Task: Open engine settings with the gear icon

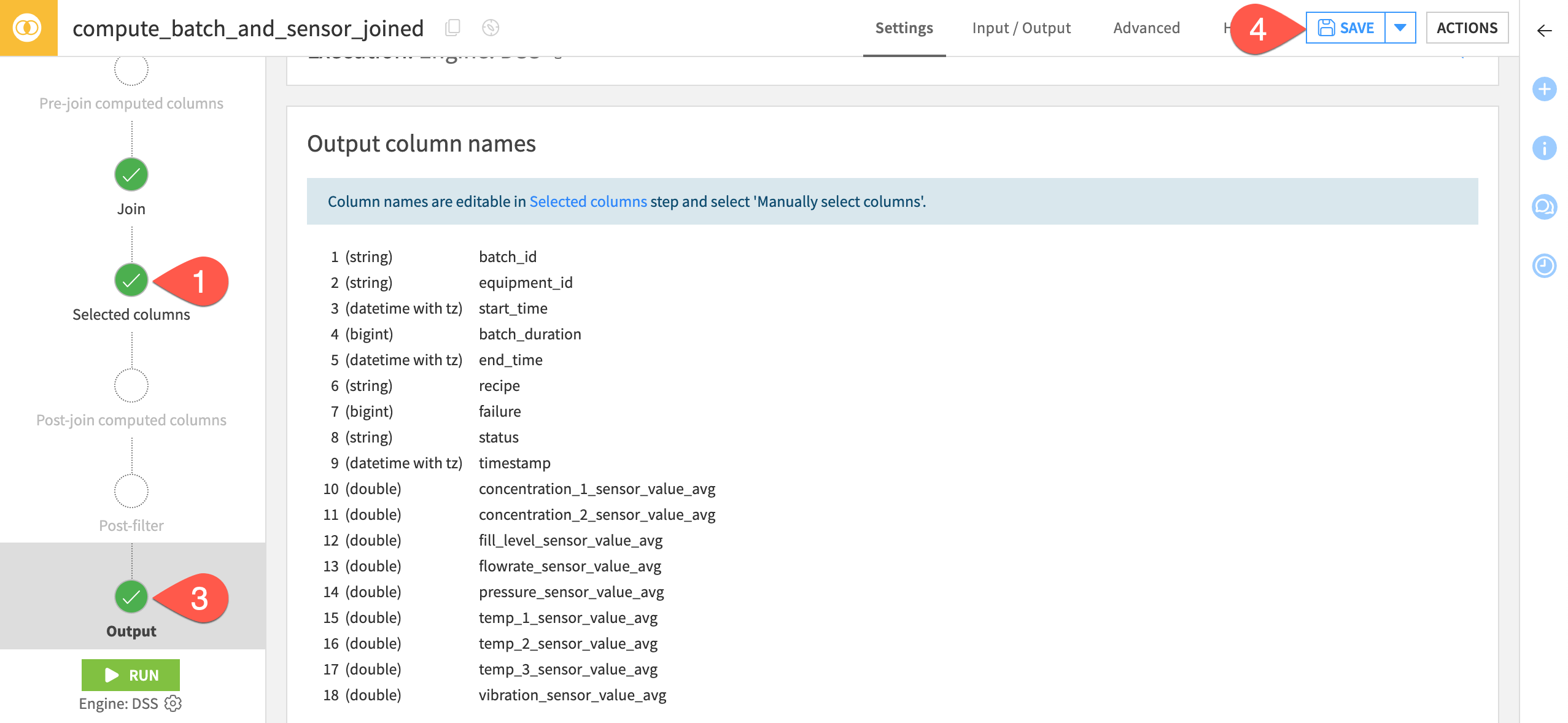Action: coord(173,703)
